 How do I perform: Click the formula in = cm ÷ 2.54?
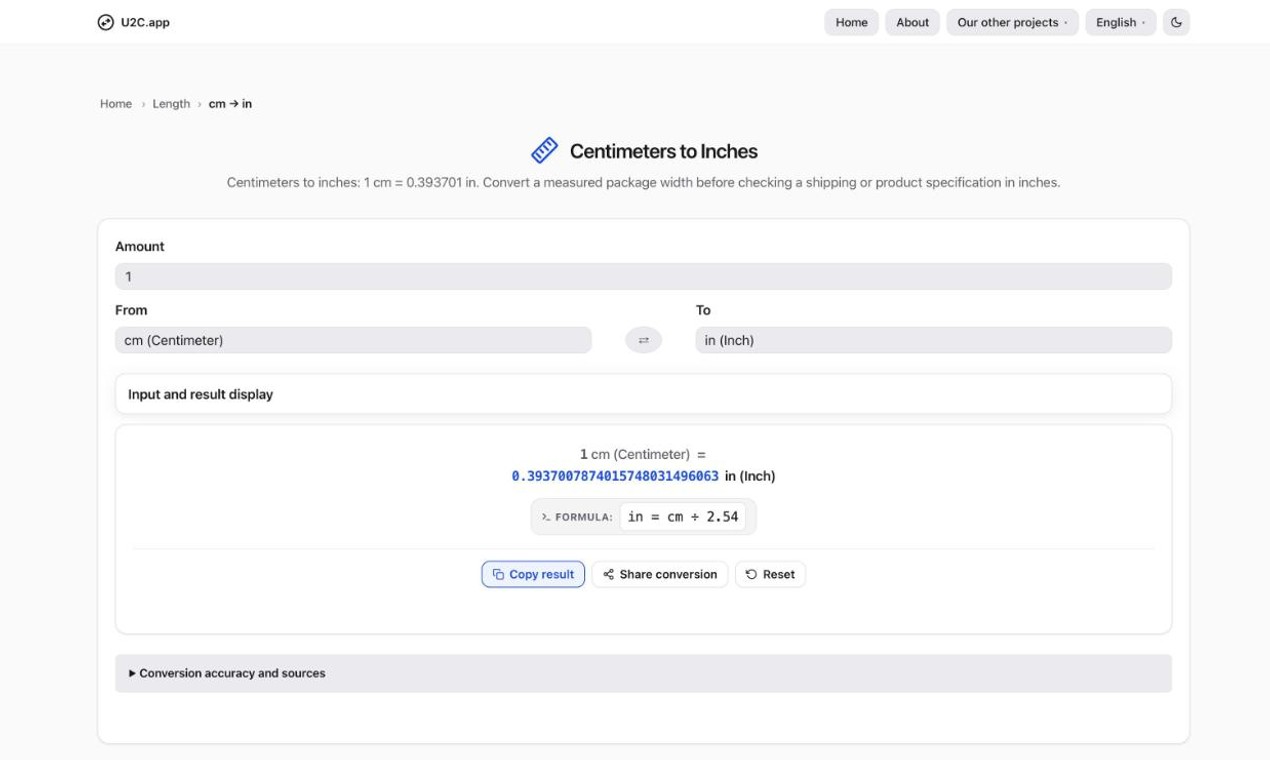click(683, 517)
